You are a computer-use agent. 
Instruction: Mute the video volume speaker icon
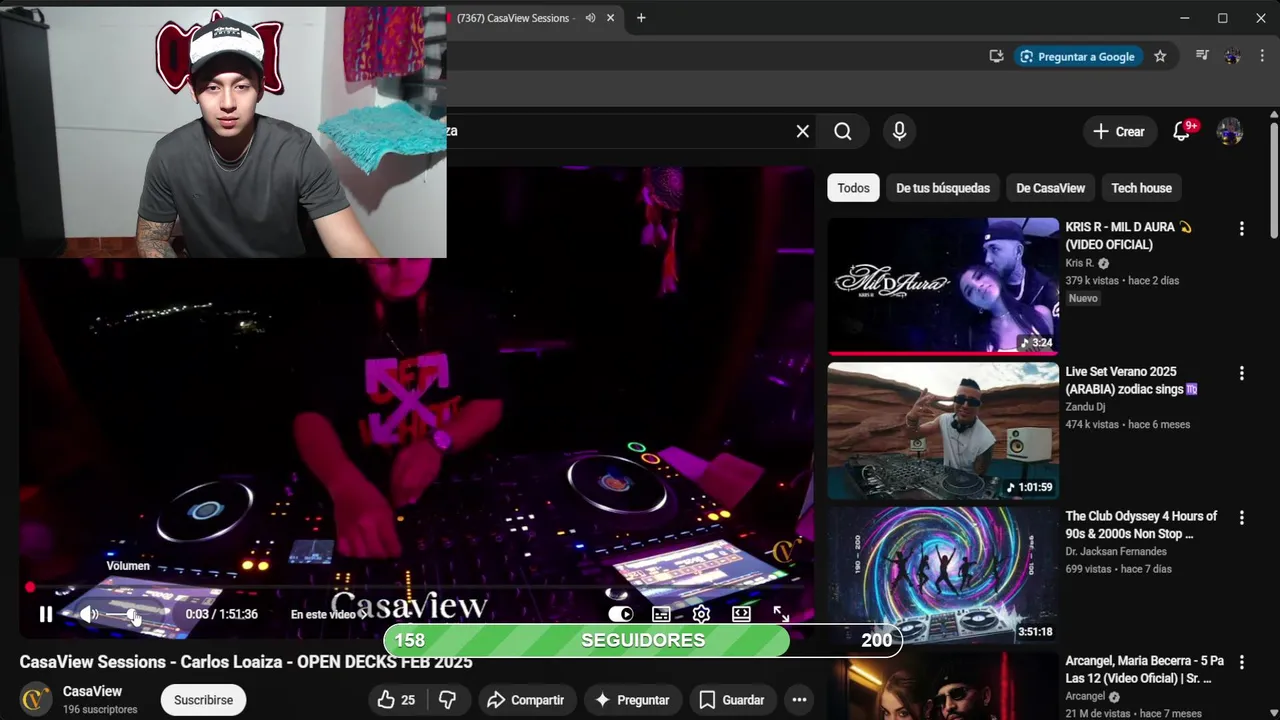(89, 615)
